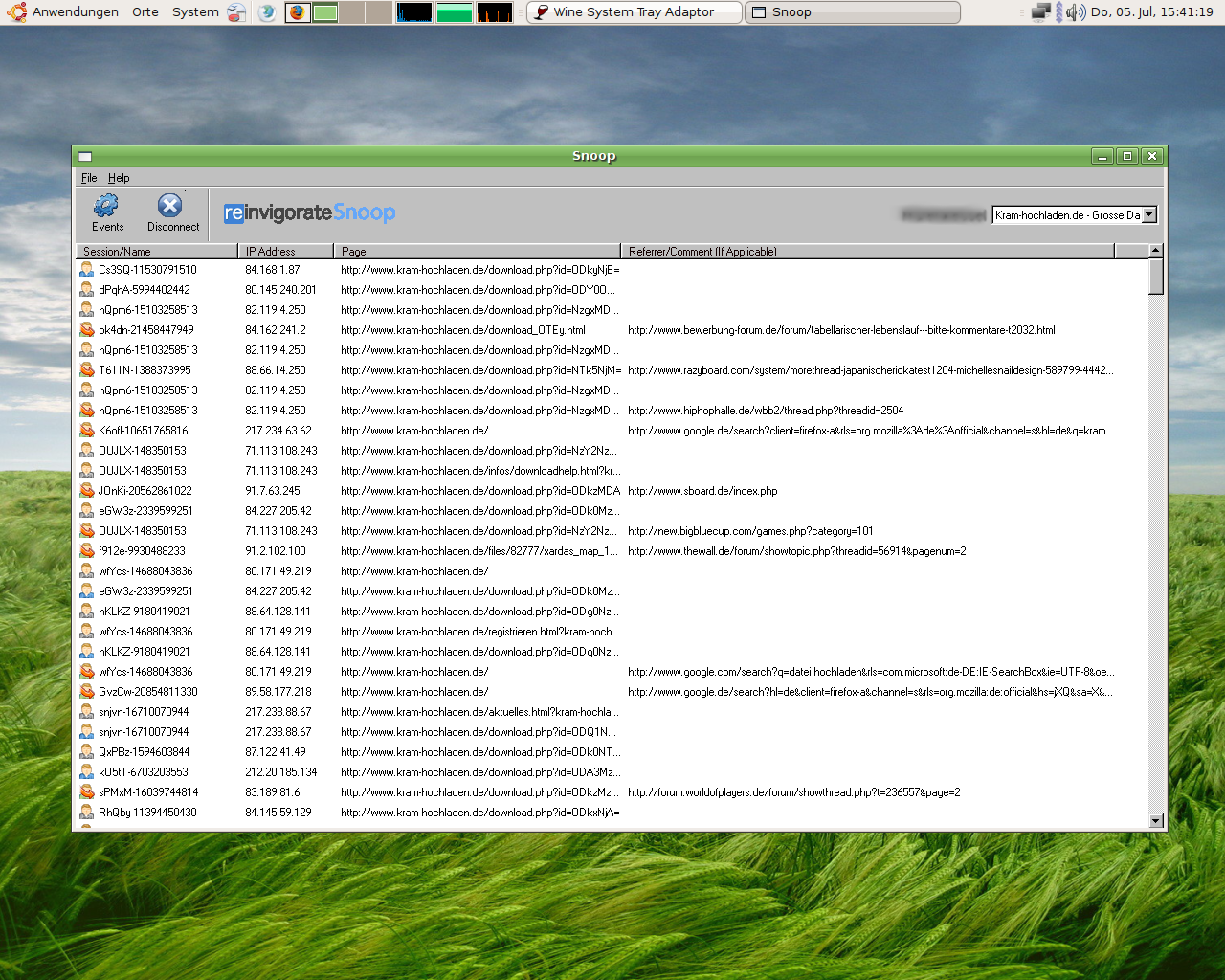Sort by Session/Name column header
This screenshot has height=980, width=1225.
tap(157, 251)
